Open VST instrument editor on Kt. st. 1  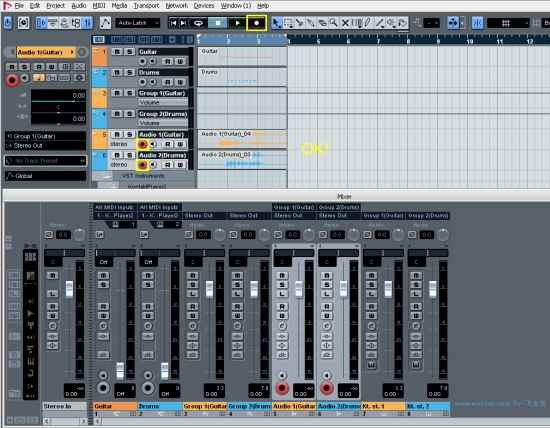pyautogui.click(x=371, y=366)
